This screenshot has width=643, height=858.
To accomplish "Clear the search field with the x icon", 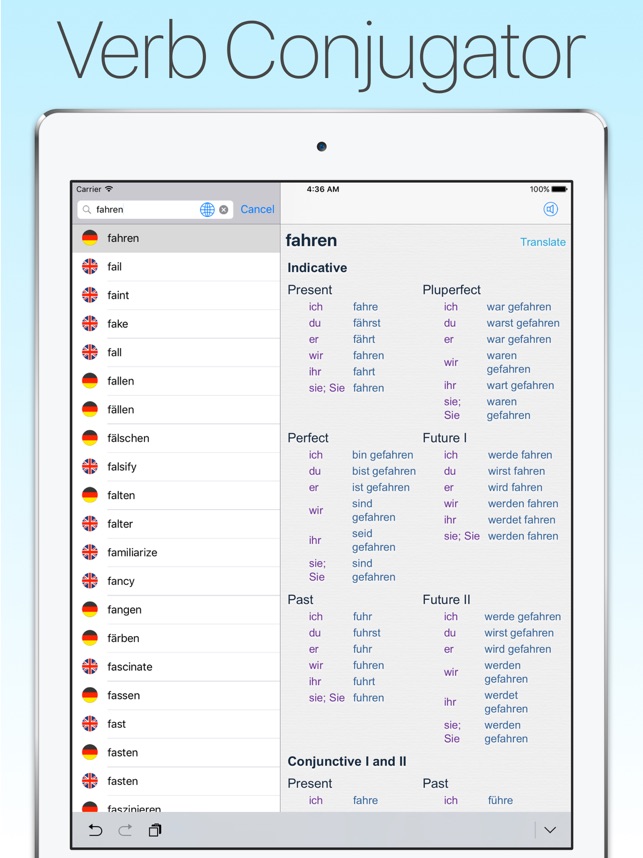I will 224,210.
